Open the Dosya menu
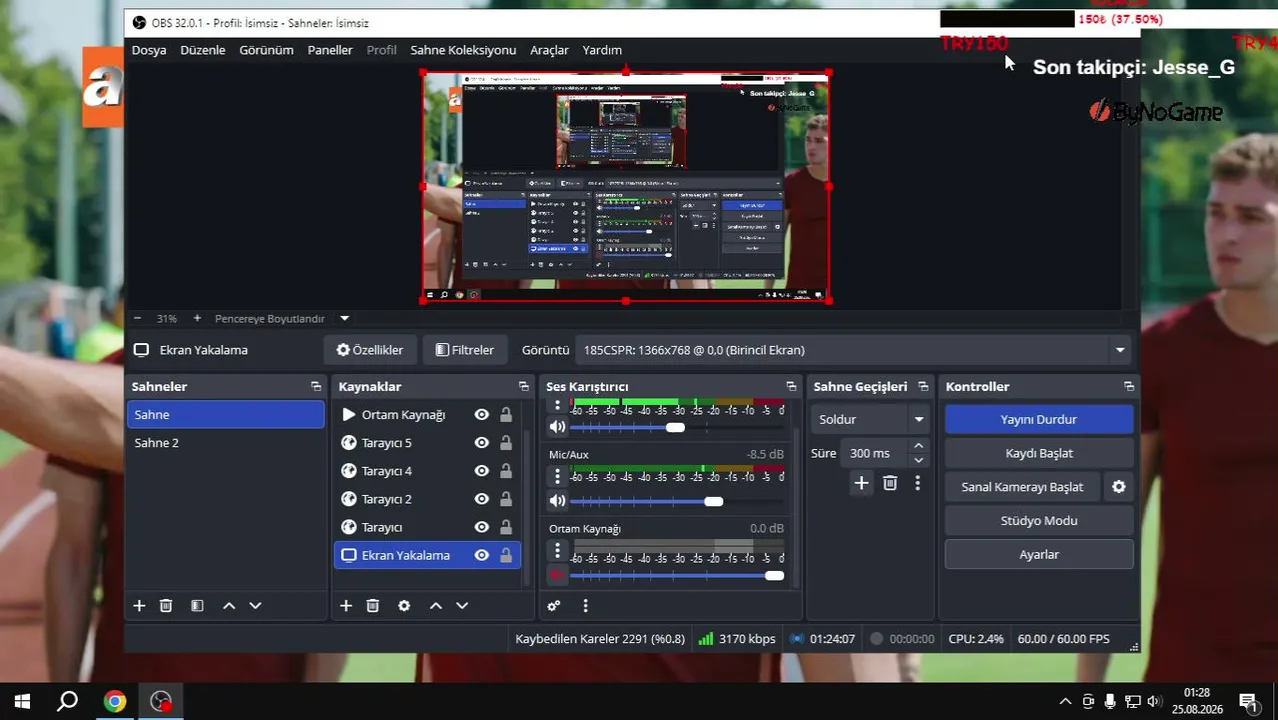The image size is (1278, 720). tap(149, 50)
